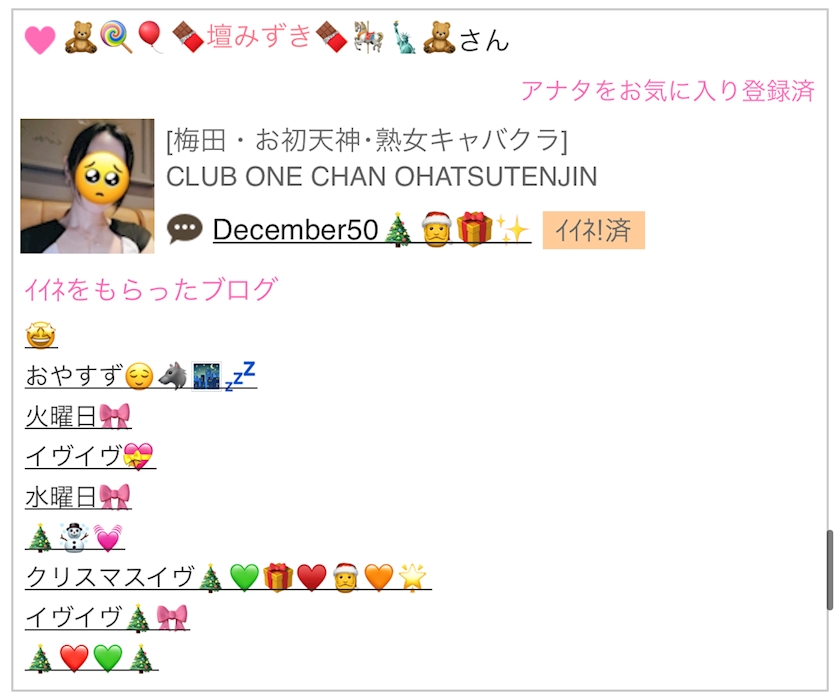Open the クリスマスイヴ blog entry

coord(228,577)
